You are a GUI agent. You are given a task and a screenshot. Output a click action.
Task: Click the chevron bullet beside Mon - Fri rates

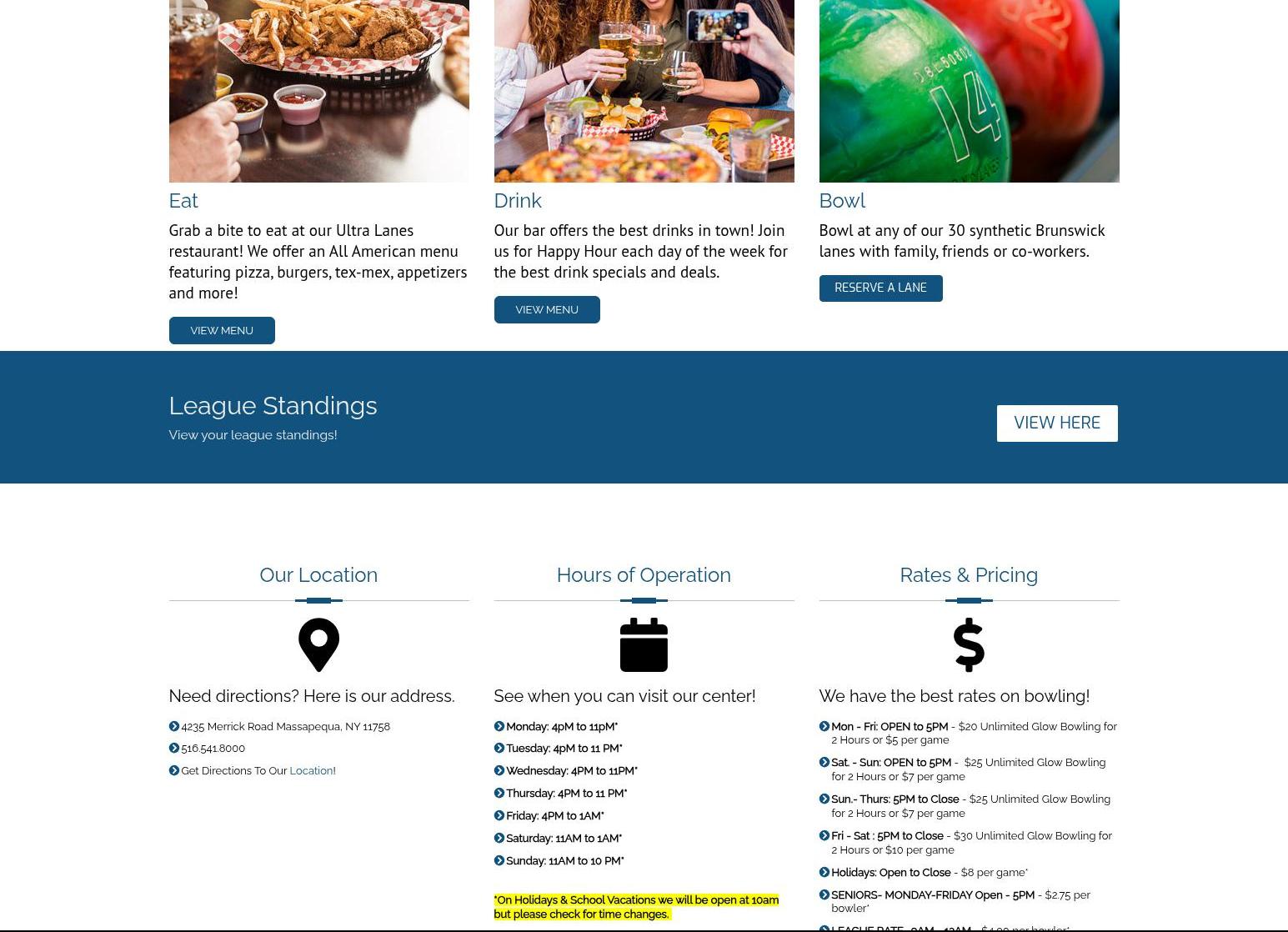point(824,726)
